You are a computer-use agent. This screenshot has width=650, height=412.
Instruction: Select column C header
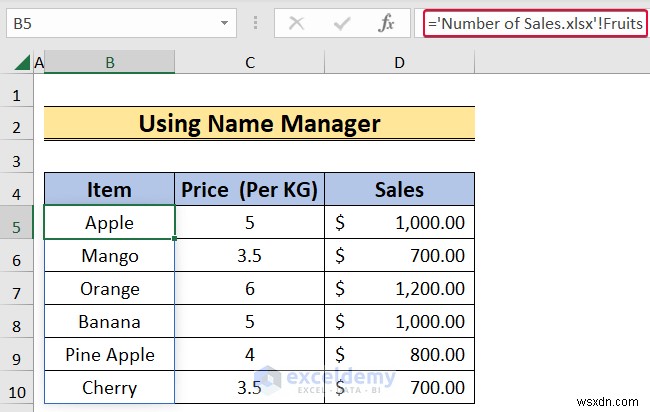click(x=250, y=63)
